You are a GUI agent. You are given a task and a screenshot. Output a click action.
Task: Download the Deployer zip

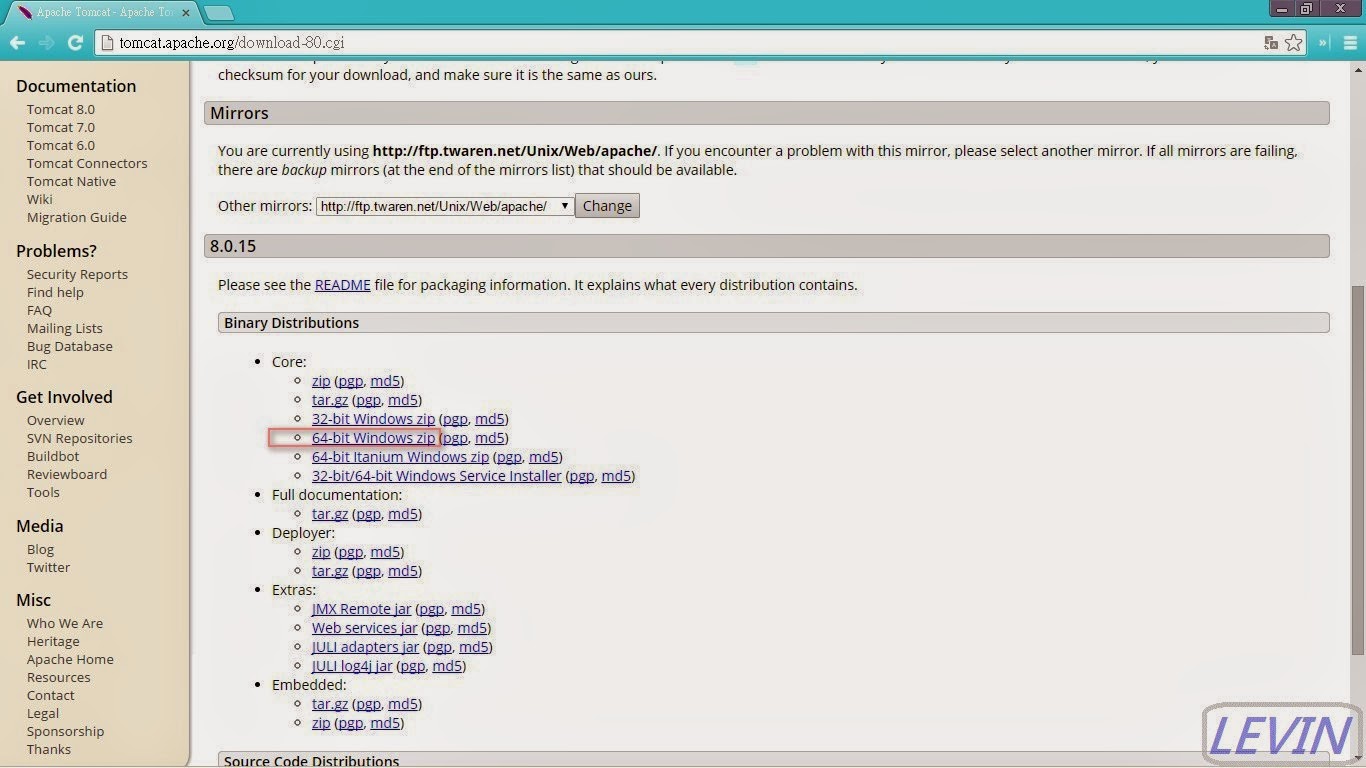click(321, 552)
